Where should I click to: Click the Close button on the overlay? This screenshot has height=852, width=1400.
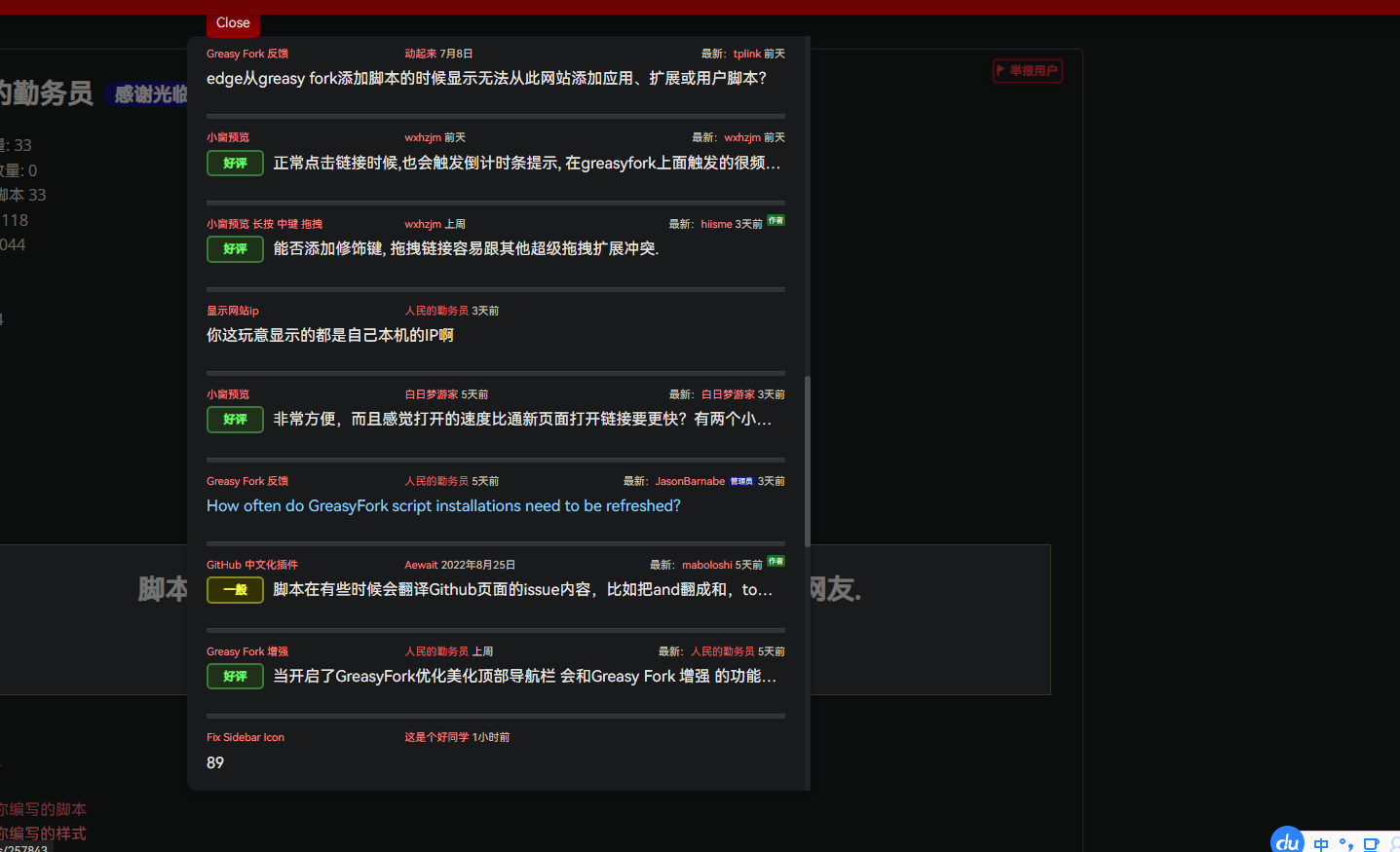click(232, 22)
